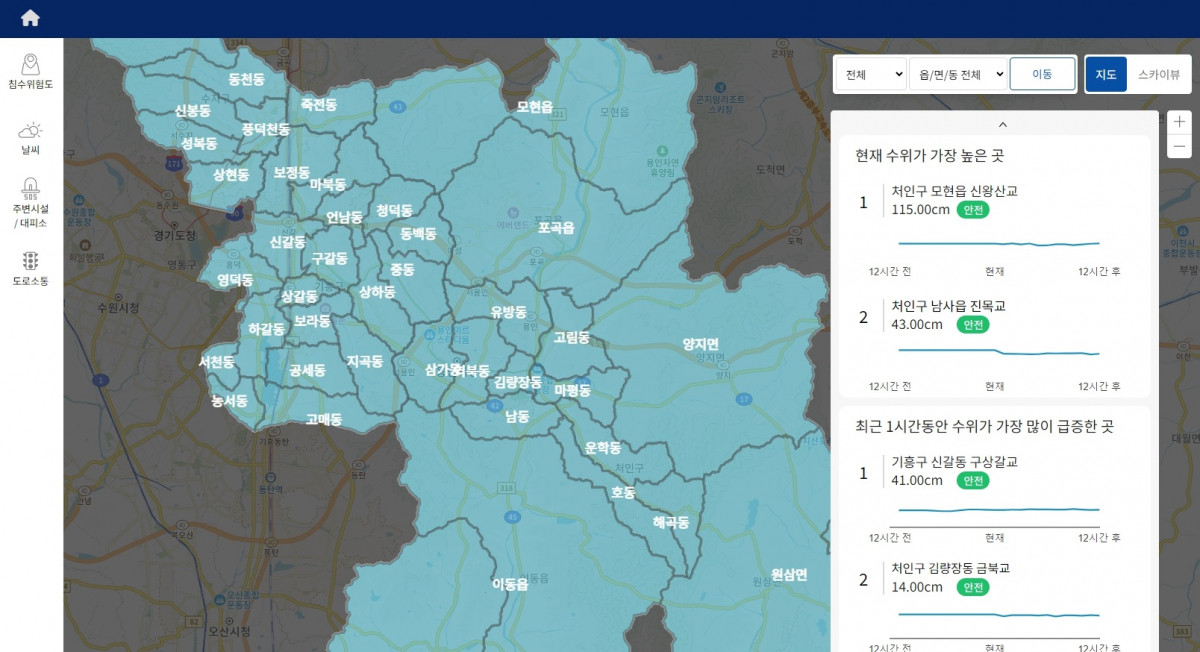Screen dimensions: 1200x652
Task: Click the 진목교 water level trend graph
Action: (999, 353)
